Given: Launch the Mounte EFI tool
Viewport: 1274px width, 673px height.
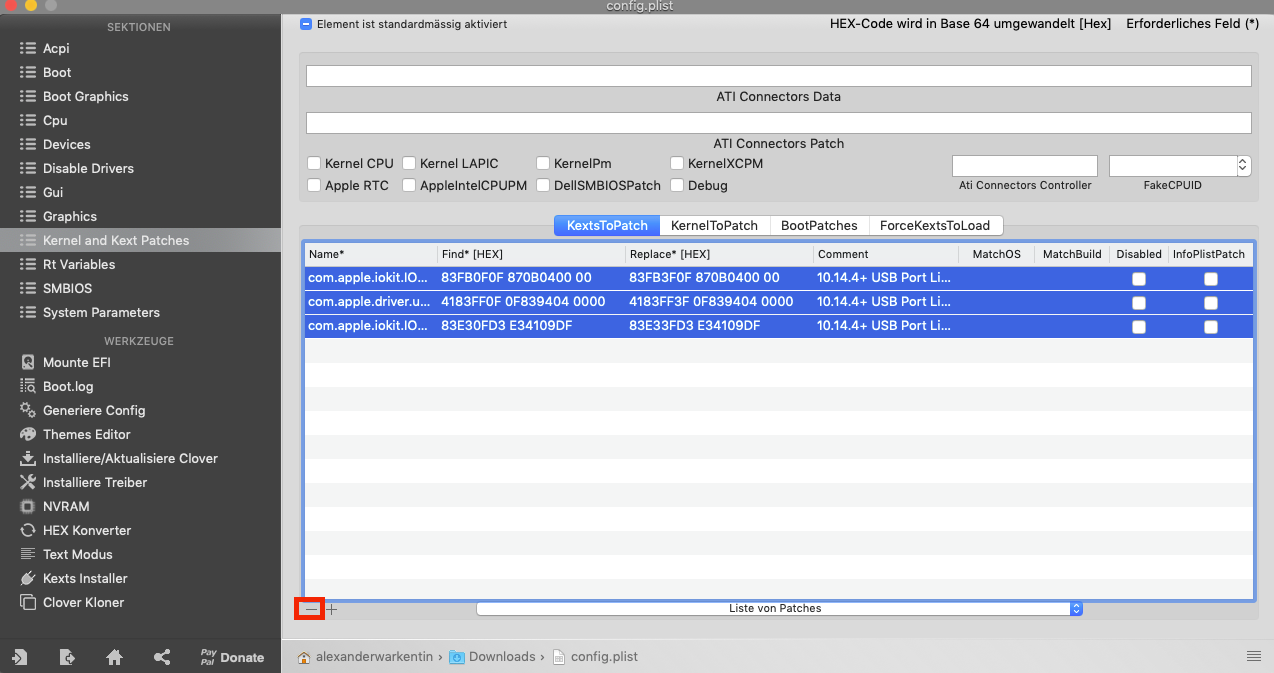Looking at the screenshot, I should (77, 362).
